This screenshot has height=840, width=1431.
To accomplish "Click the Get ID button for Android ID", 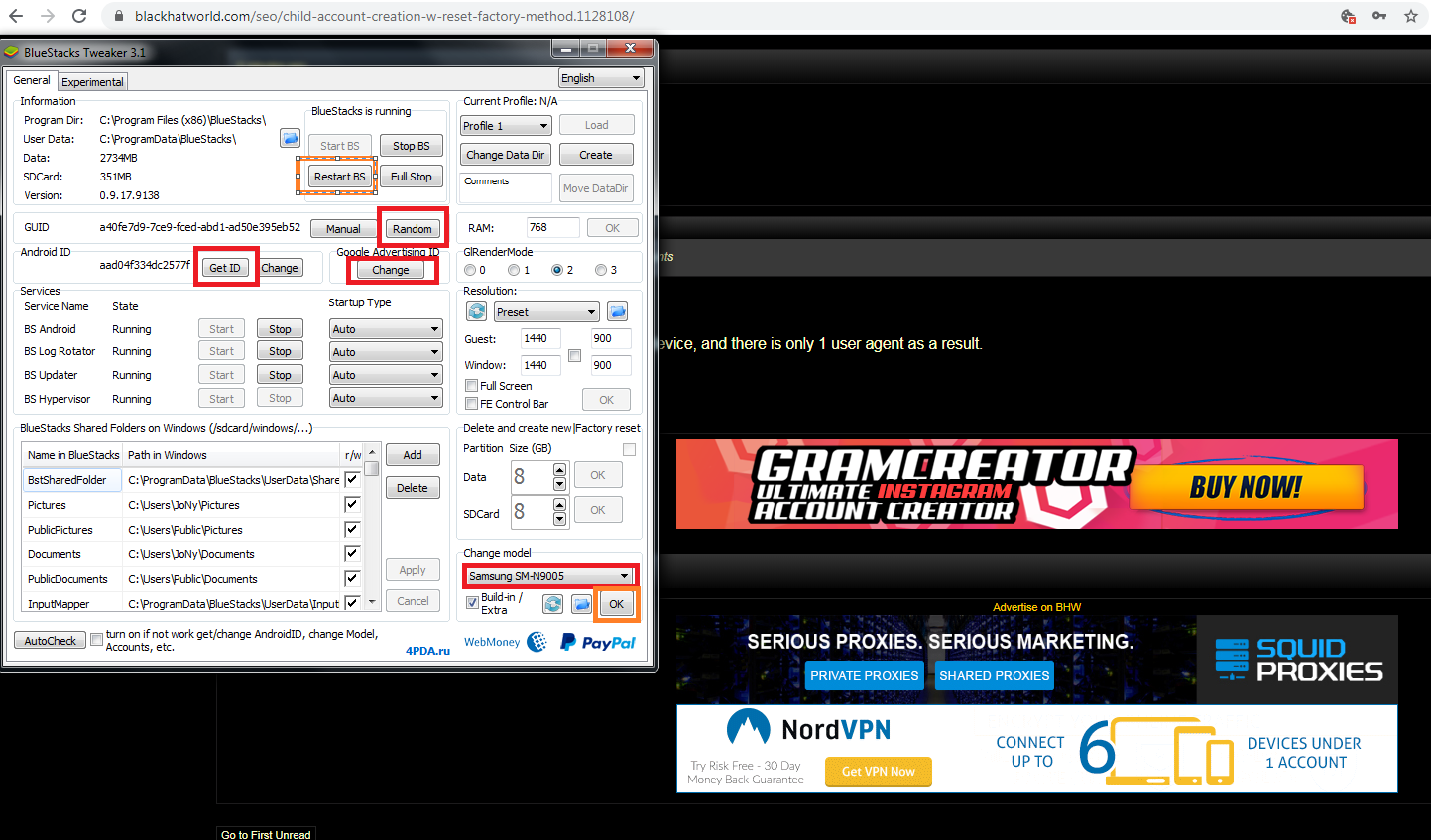I will 225,268.
